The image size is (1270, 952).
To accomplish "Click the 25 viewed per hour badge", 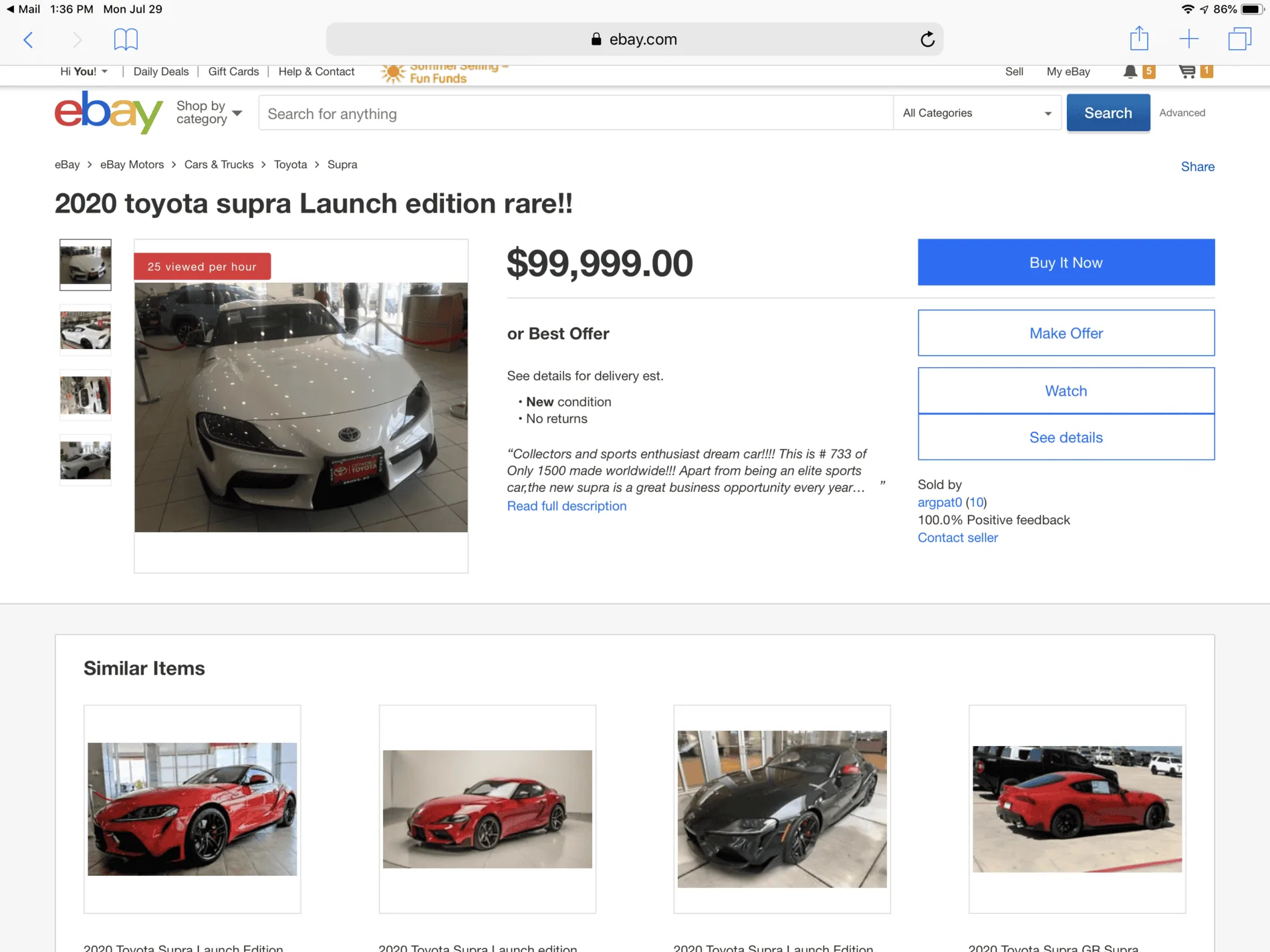I will [x=202, y=266].
